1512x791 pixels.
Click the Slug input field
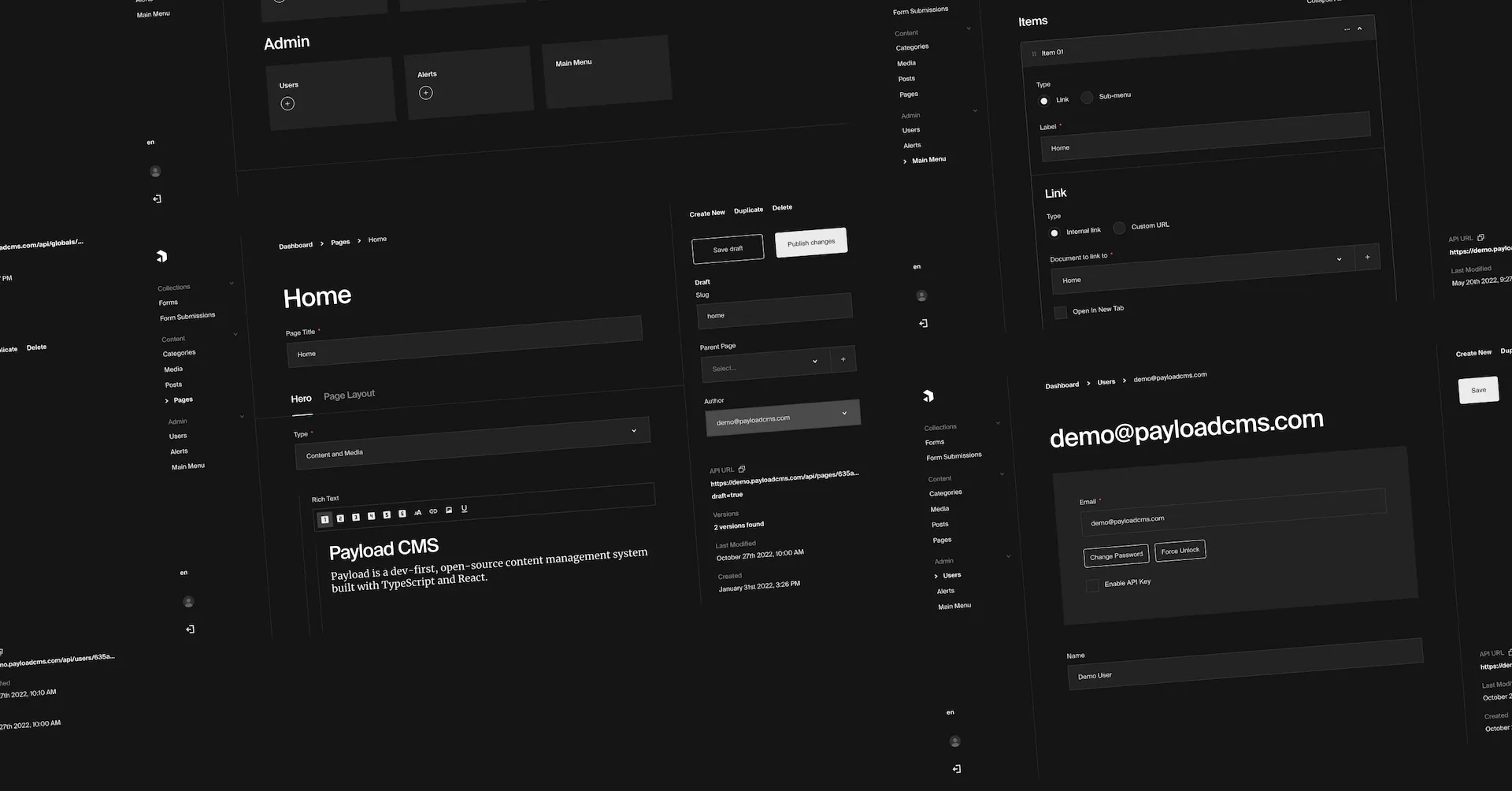775,310
